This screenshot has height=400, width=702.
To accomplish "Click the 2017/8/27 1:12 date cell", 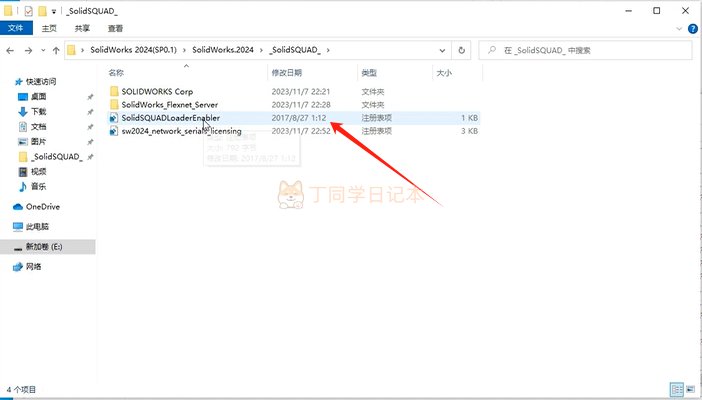I will coord(299,118).
